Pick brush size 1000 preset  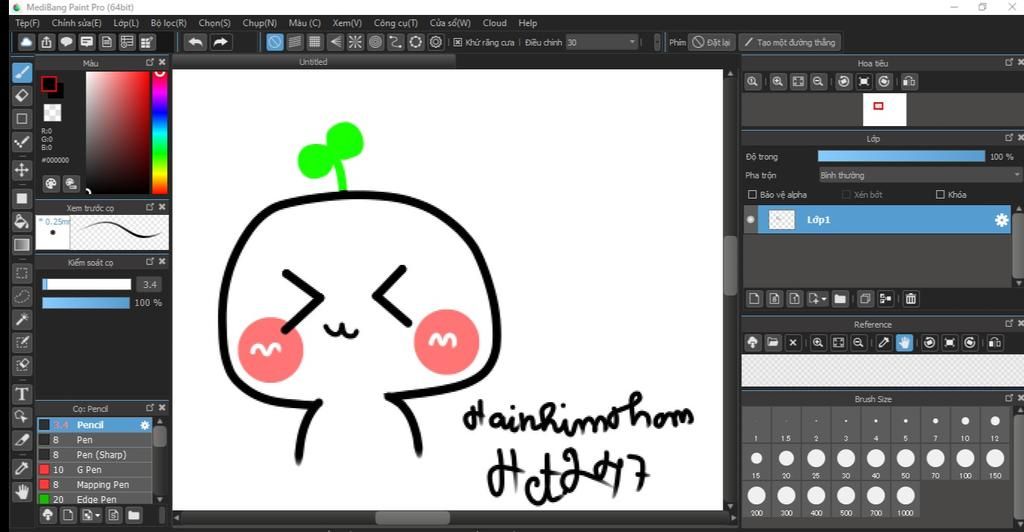click(905, 501)
